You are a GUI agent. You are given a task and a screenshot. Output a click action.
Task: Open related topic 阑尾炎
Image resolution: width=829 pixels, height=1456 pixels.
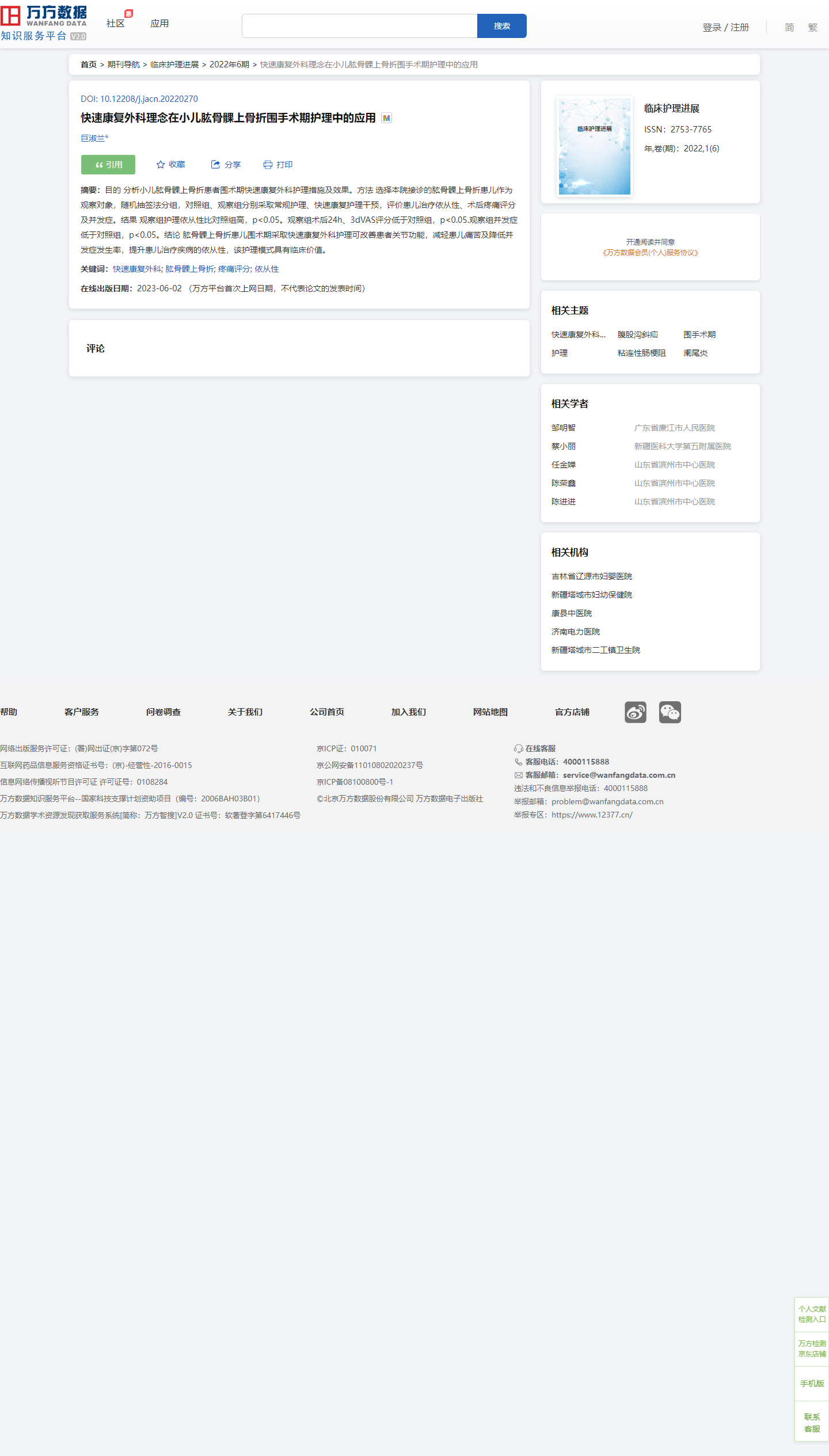[696, 353]
